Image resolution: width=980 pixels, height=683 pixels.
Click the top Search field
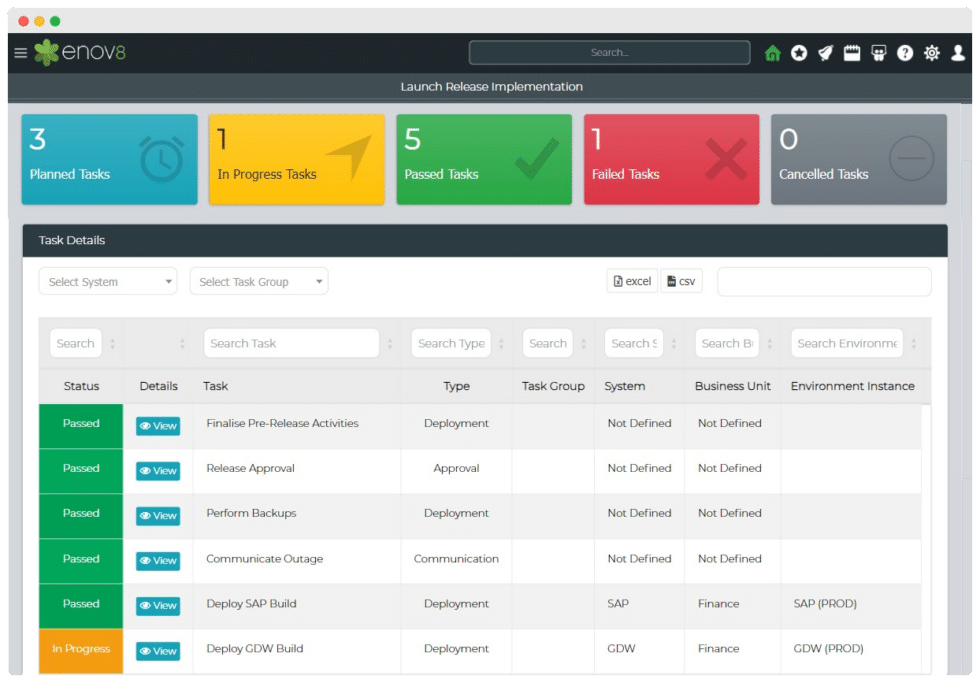pos(609,52)
